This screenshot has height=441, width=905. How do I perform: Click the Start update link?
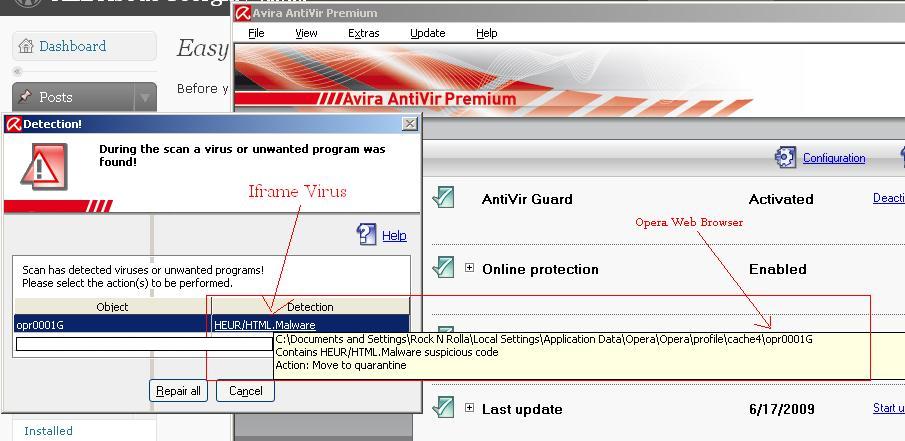pos(889,408)
